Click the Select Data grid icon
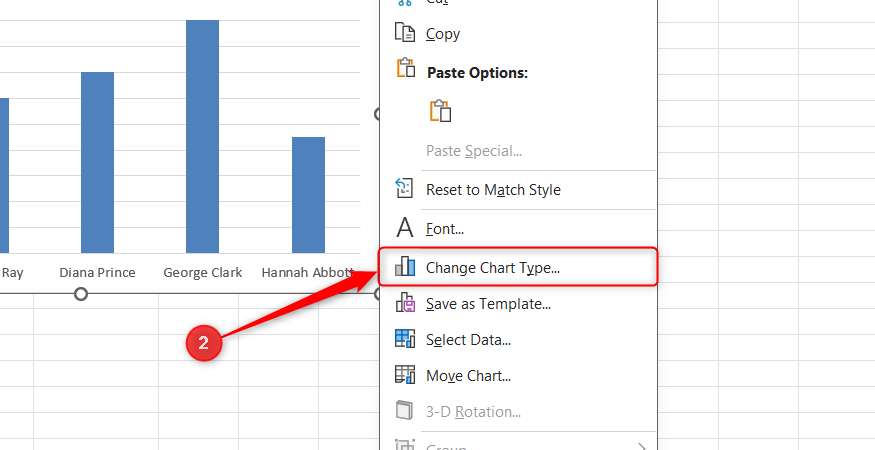 tap(405, 338)
